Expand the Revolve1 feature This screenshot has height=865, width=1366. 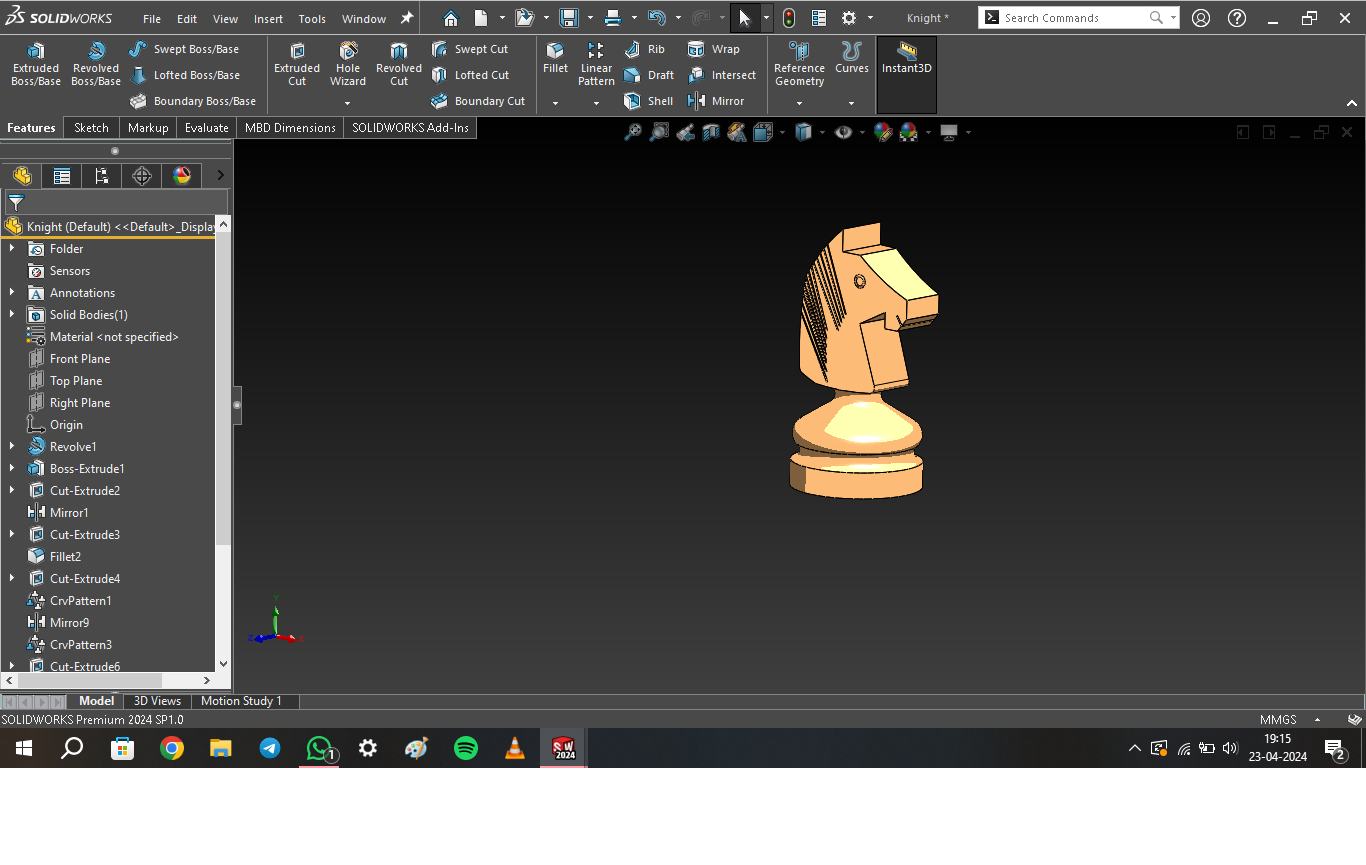pos(12,446)
